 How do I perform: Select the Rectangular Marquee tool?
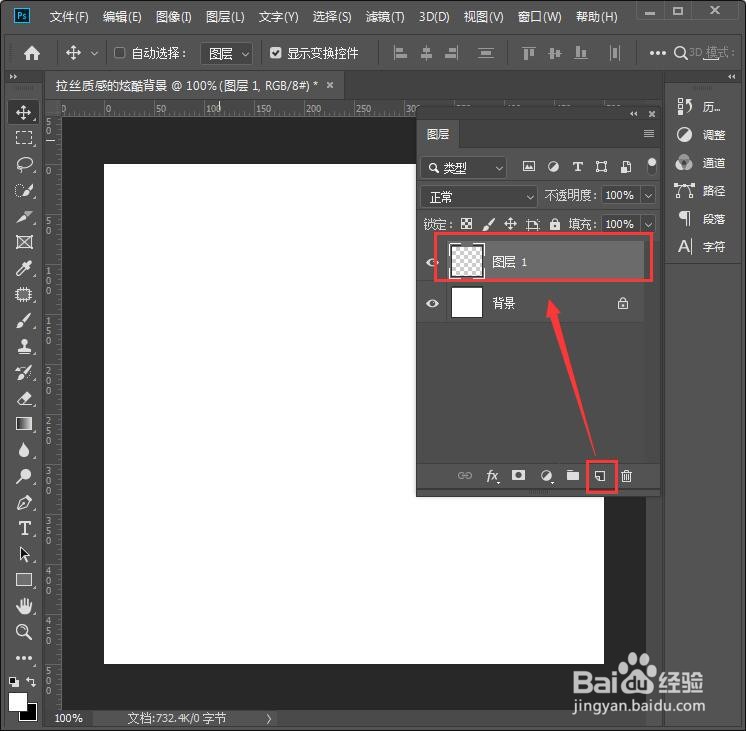point(24,138)
